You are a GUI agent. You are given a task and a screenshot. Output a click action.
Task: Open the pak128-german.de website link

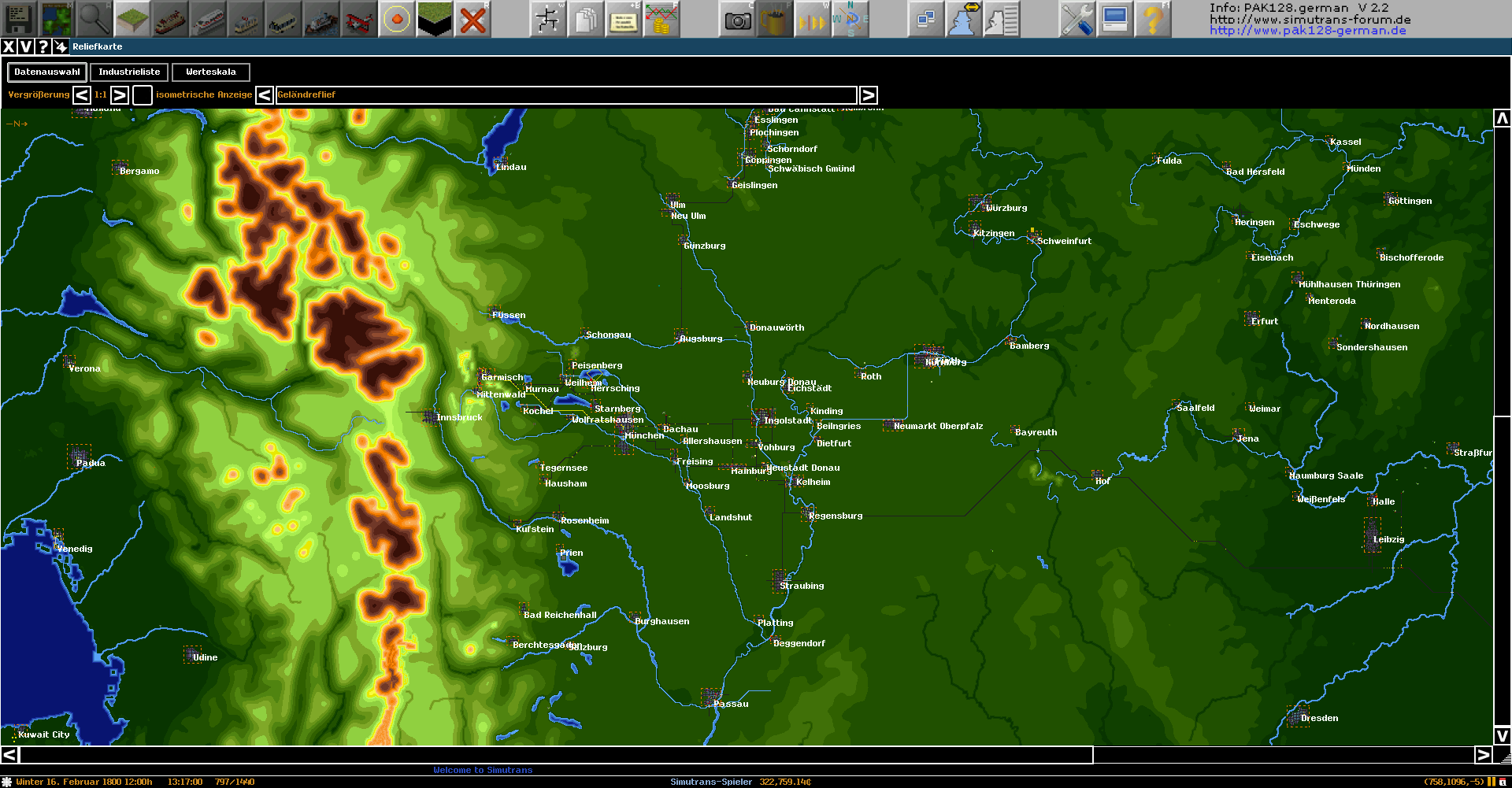(x=1307, y=31)
